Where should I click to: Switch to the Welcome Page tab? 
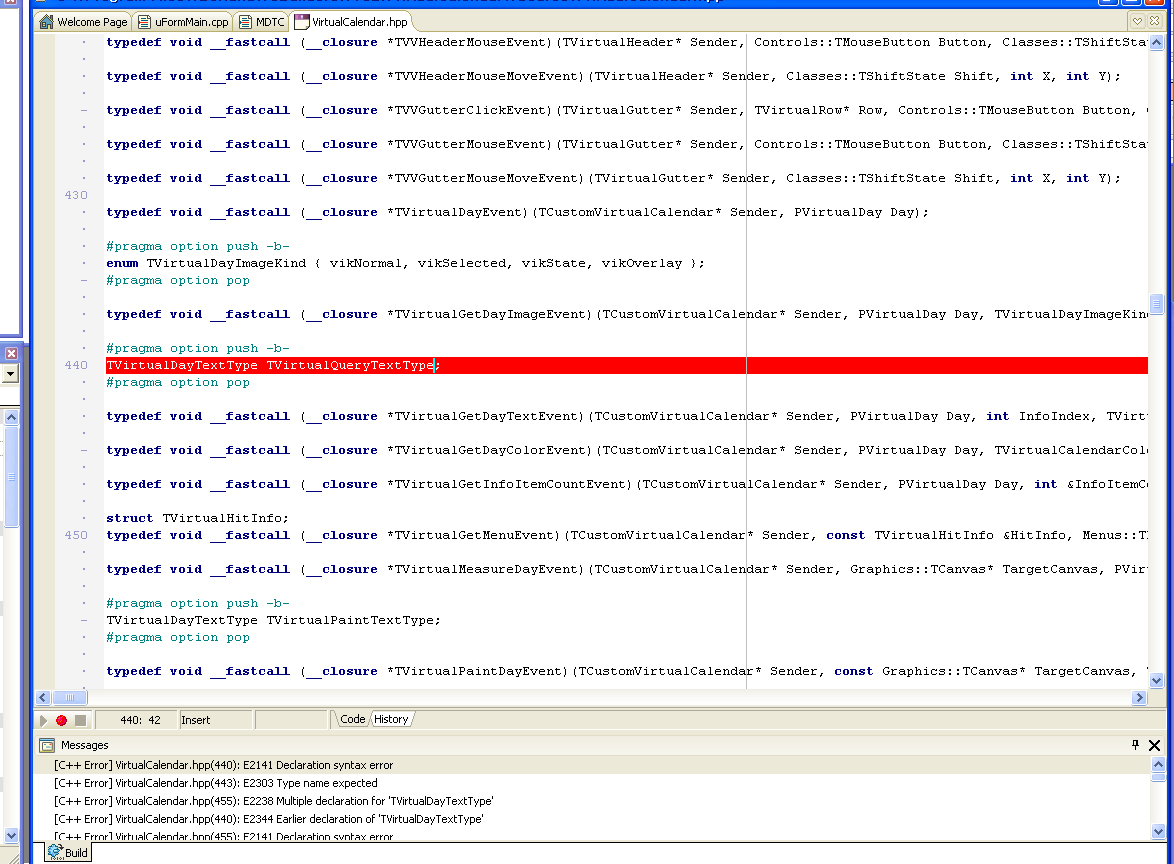[x=84, y=21]
